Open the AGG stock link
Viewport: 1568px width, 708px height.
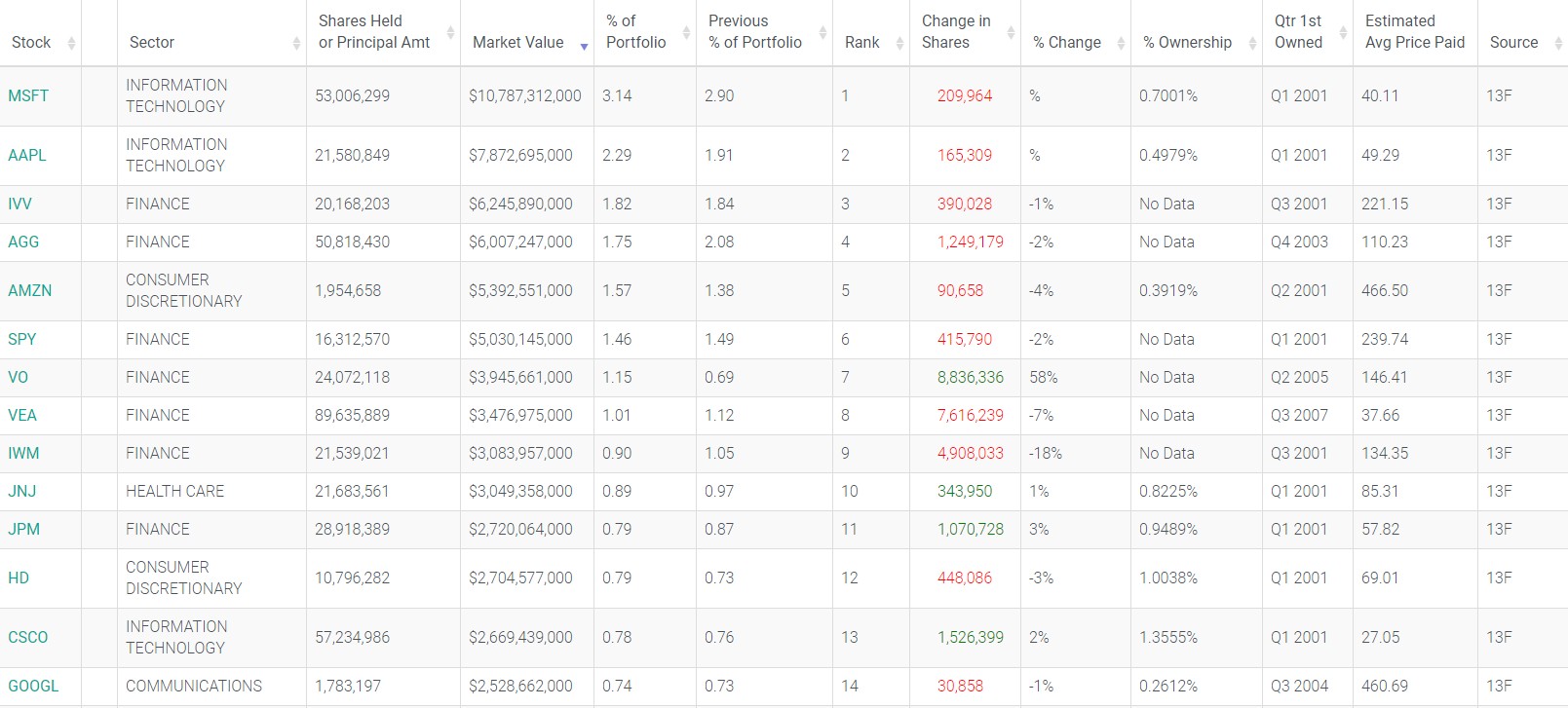coord(23,242)
